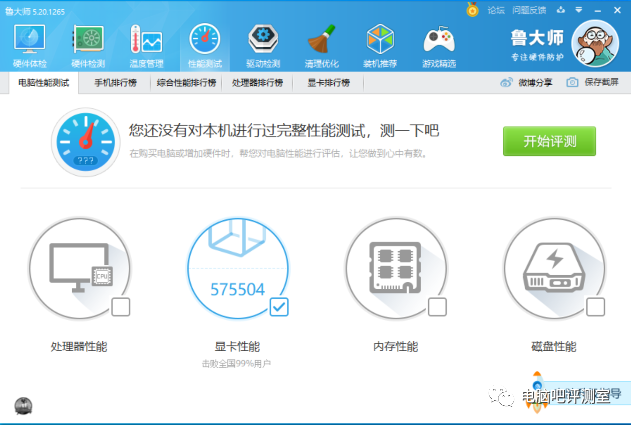Click the gold medal icon in title bar

click(x=472, y=10)
